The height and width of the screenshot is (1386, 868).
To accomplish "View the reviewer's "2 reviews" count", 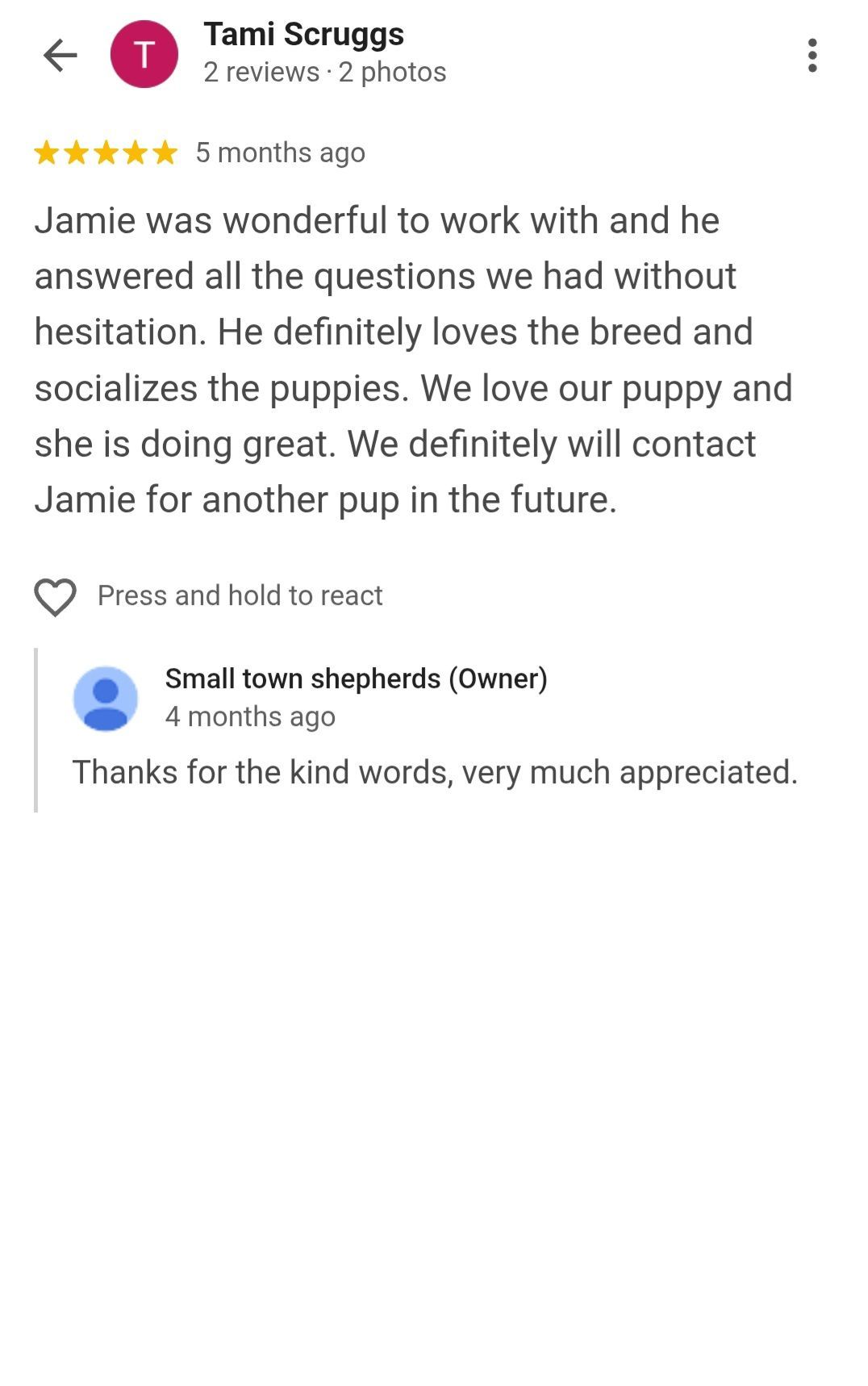I will (261, 73).
